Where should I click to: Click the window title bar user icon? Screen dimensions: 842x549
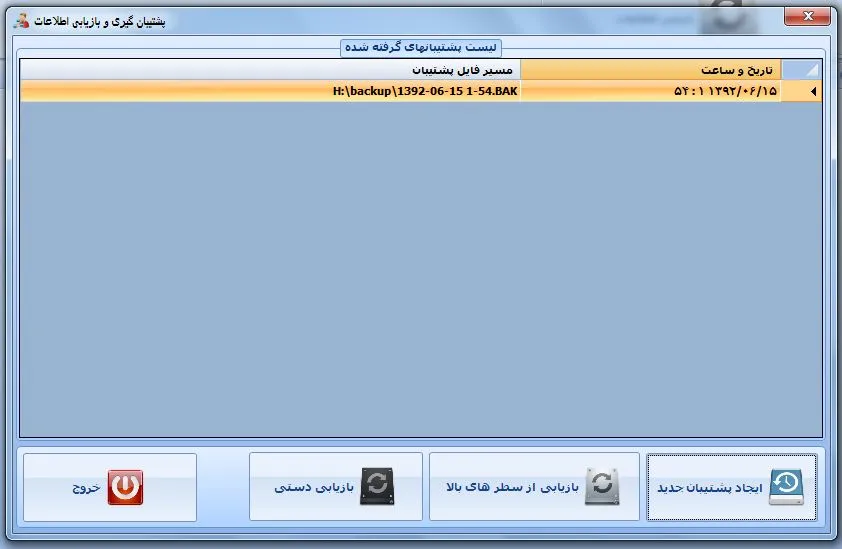coord(21,21)
